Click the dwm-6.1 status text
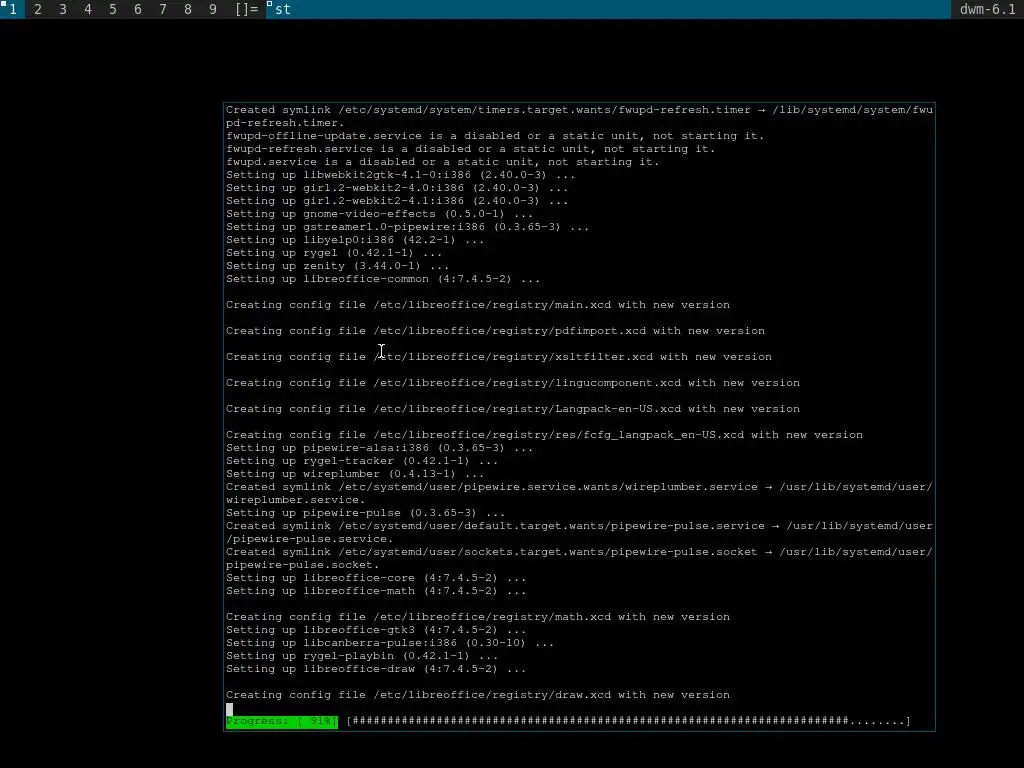 987,9
